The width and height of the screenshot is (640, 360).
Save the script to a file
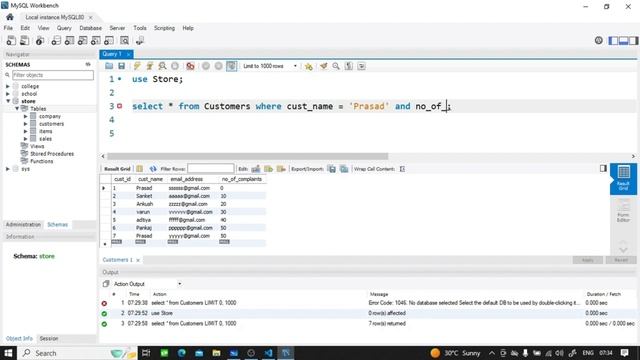click(121, 66)
